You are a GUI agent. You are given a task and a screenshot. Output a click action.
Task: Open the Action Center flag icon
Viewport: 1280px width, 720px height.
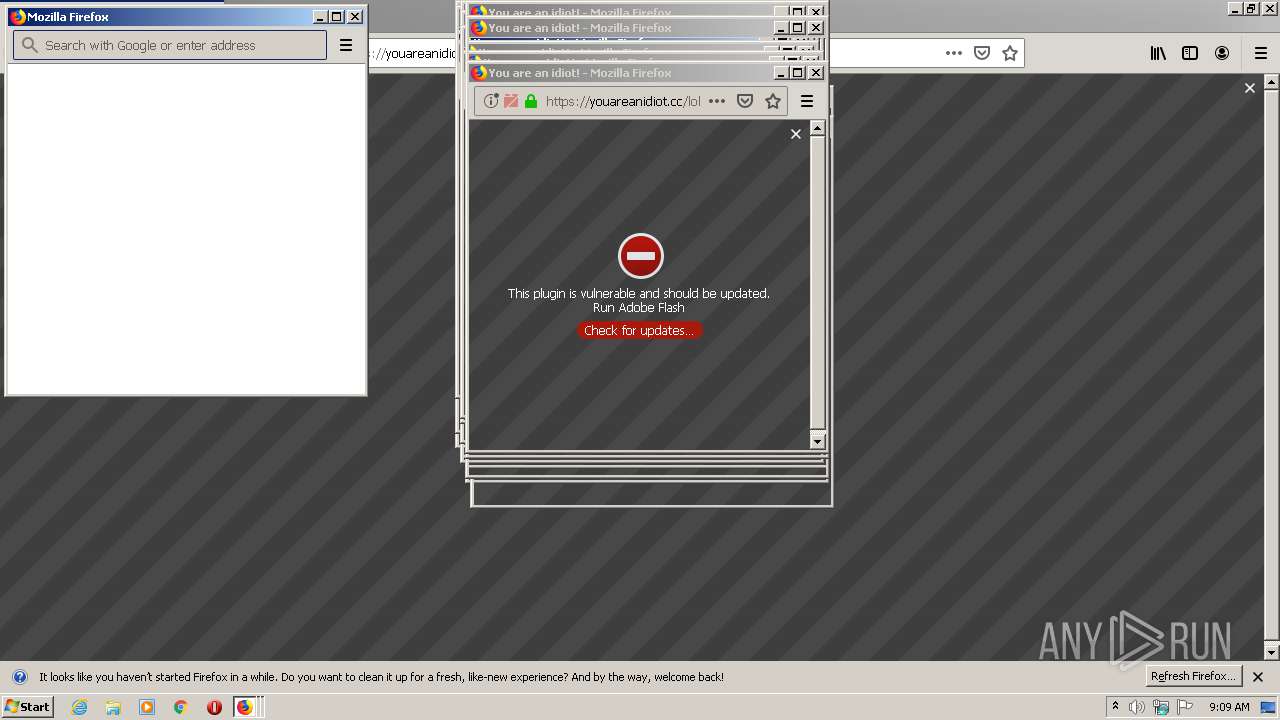coord(1185,707)
